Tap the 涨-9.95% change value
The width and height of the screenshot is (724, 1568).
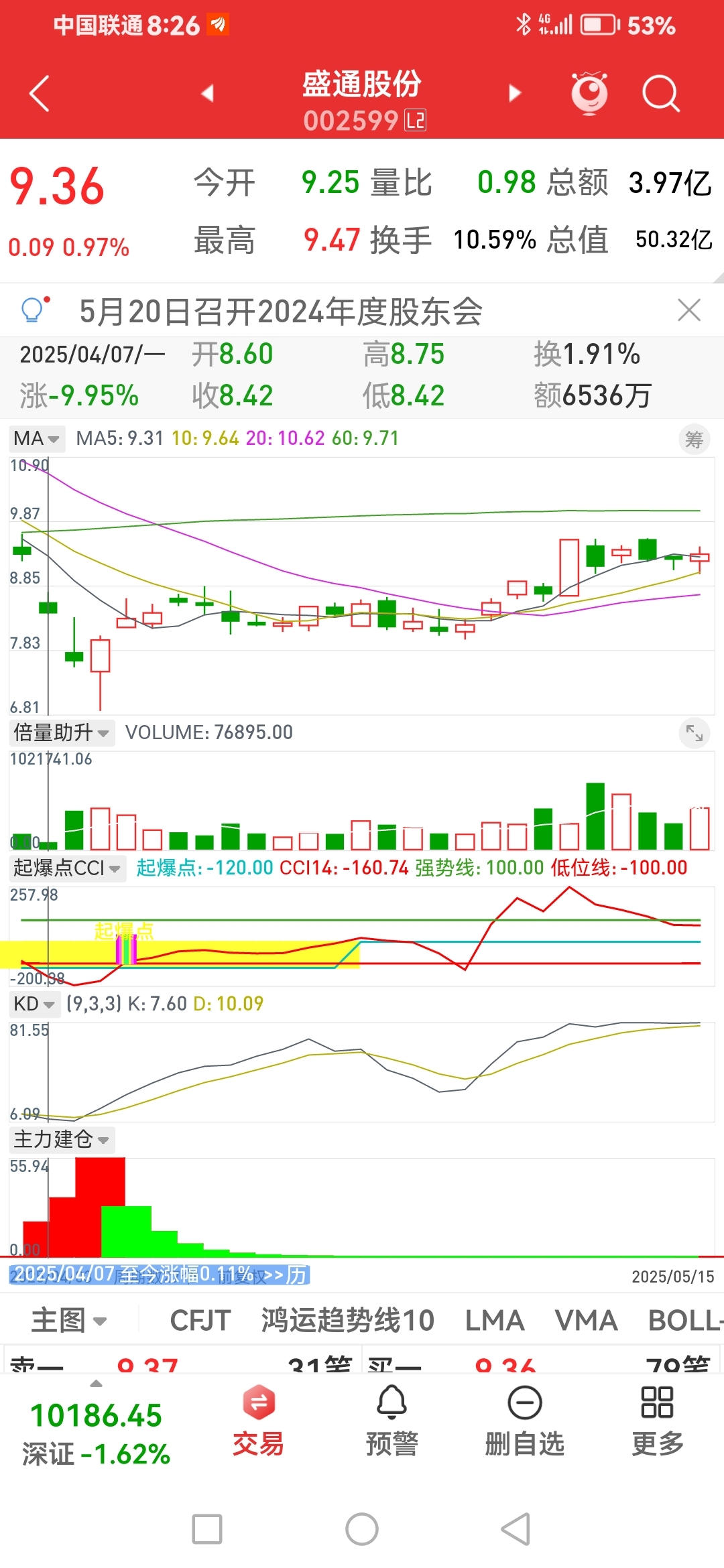coord(79,395)
